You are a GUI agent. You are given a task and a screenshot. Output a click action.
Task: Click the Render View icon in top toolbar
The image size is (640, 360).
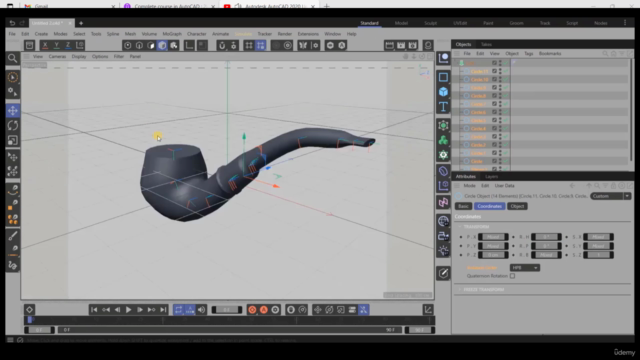click(x=389, y=45)
